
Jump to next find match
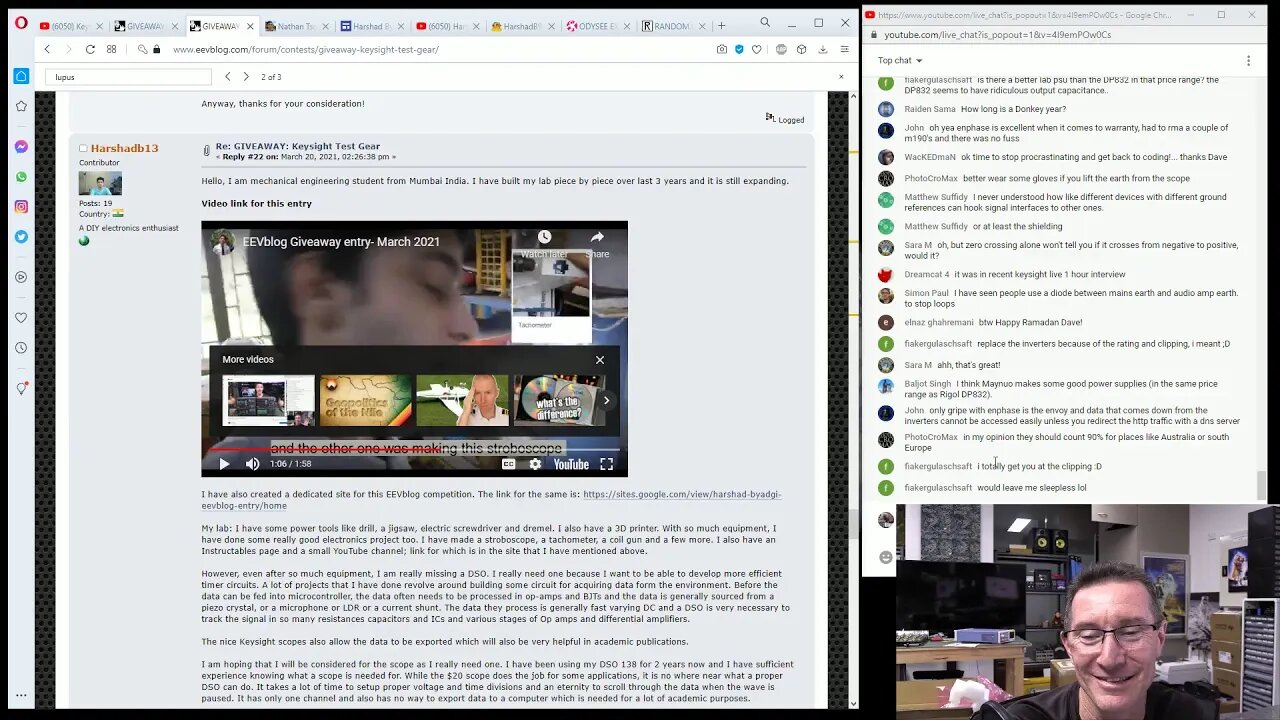click(246, 77)
